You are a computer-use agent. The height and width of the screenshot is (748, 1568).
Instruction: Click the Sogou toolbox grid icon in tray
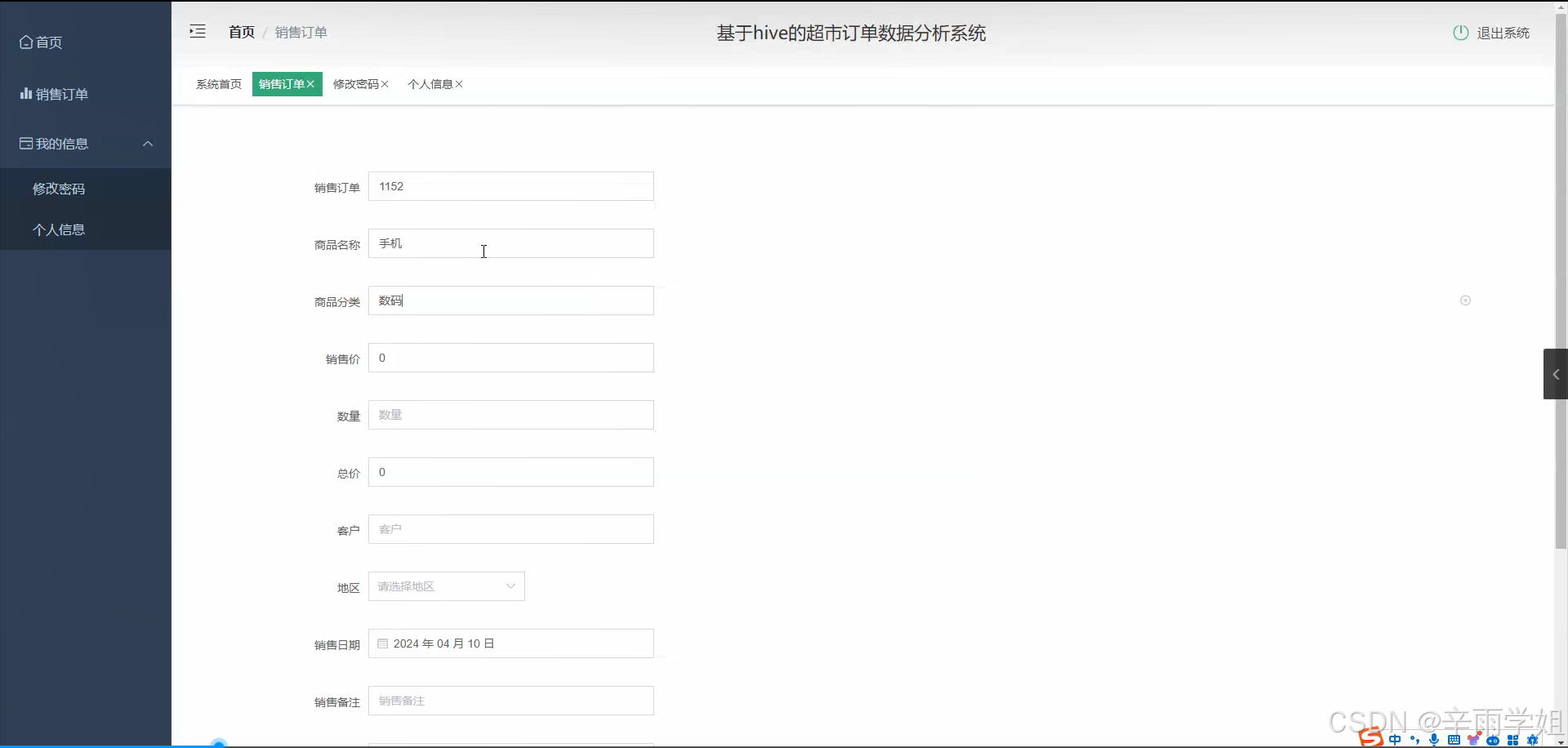tap(1512, 740)
